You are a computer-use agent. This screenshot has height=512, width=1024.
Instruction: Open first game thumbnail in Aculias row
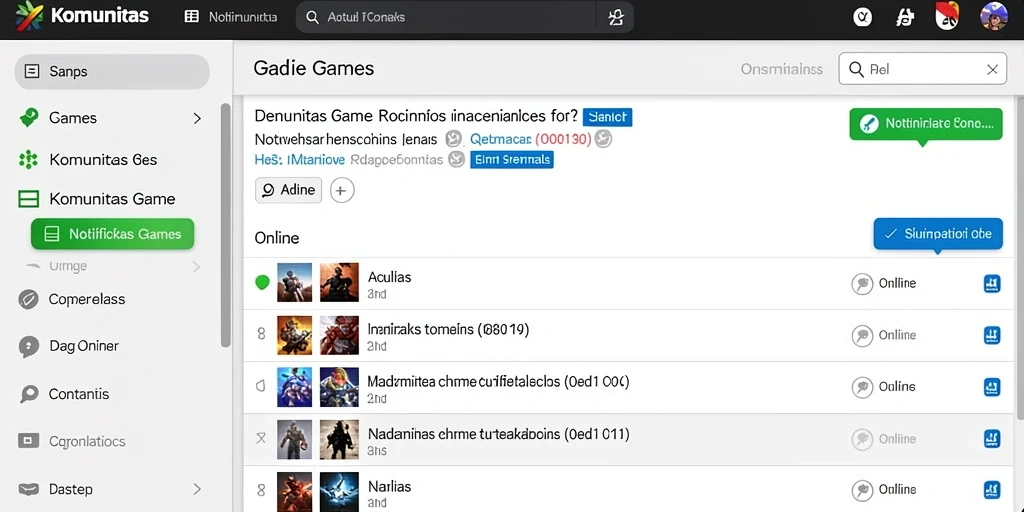(x=295, y=282)
